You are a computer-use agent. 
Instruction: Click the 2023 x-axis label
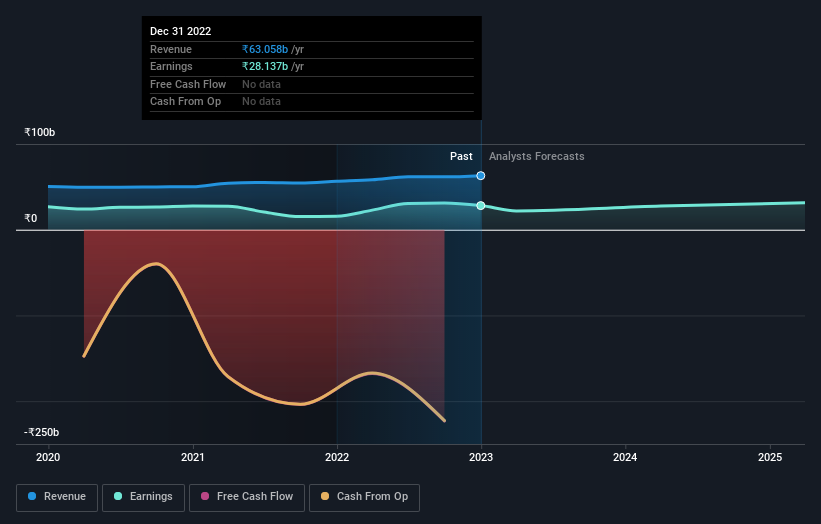click(x=481, y=458)
